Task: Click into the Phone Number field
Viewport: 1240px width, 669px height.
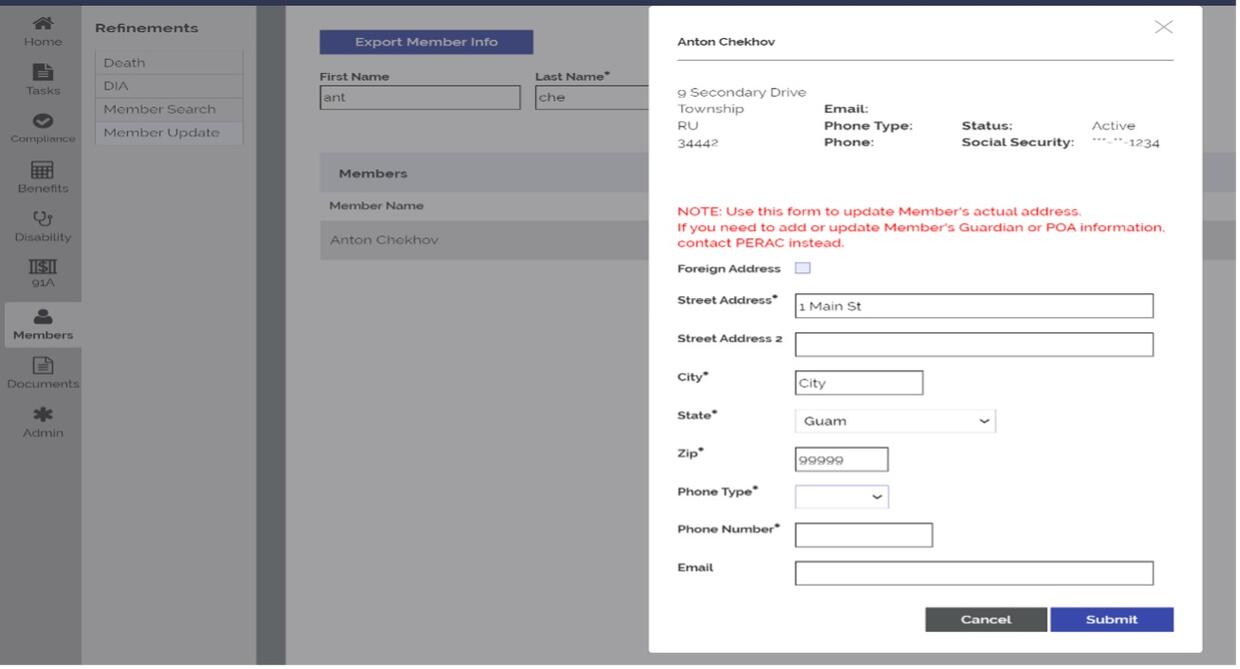Action: pyautogui.click(x=863, y=535)
